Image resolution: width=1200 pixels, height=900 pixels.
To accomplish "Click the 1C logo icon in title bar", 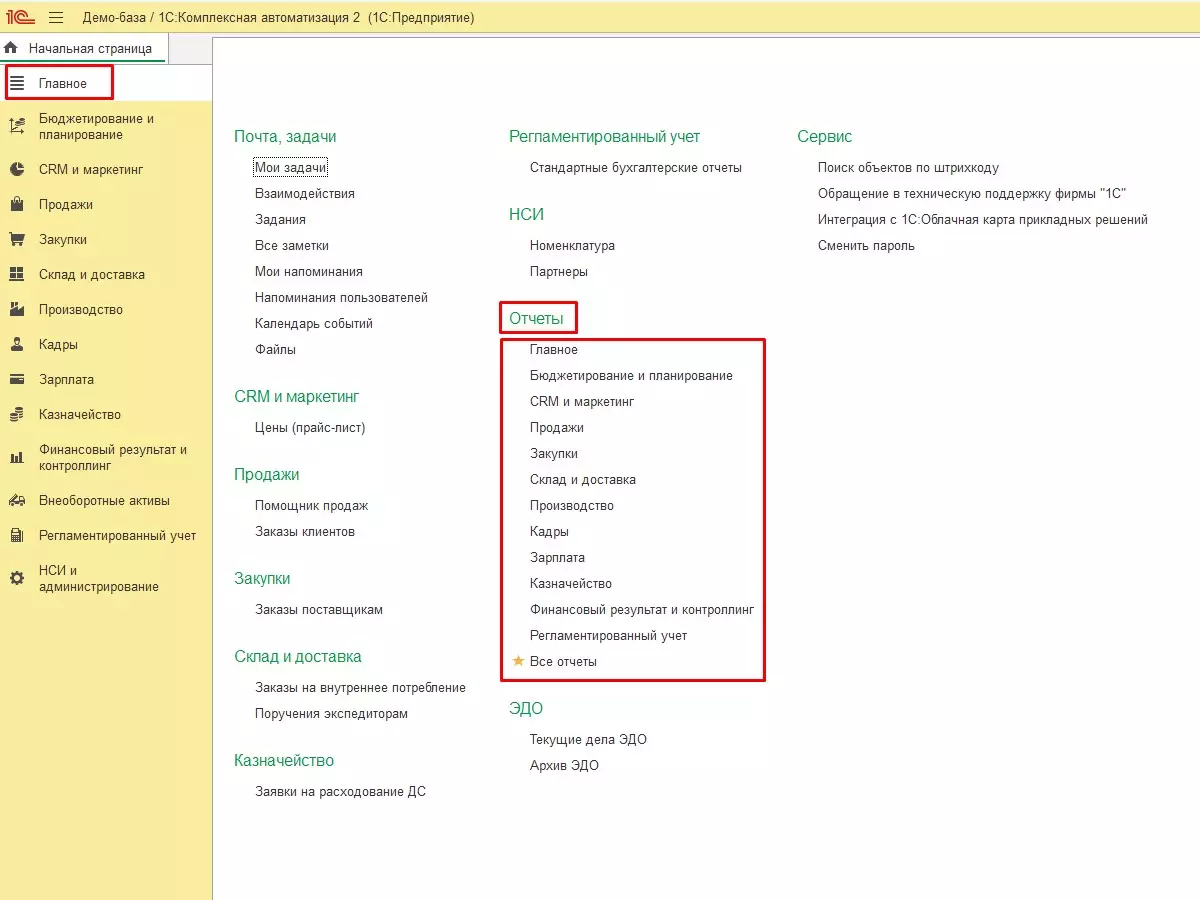I will pos(21,17).
